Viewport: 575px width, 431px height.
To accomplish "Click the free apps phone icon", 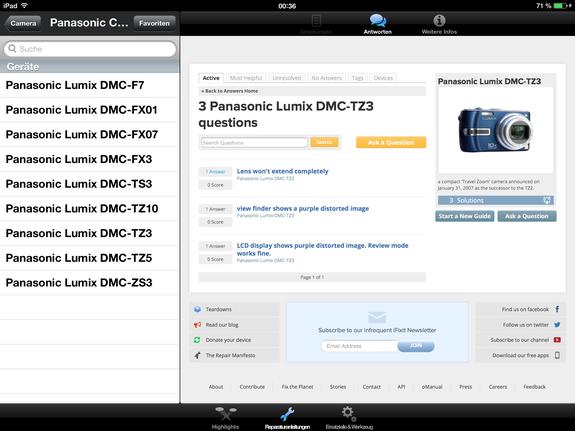I will pos(557,355).
